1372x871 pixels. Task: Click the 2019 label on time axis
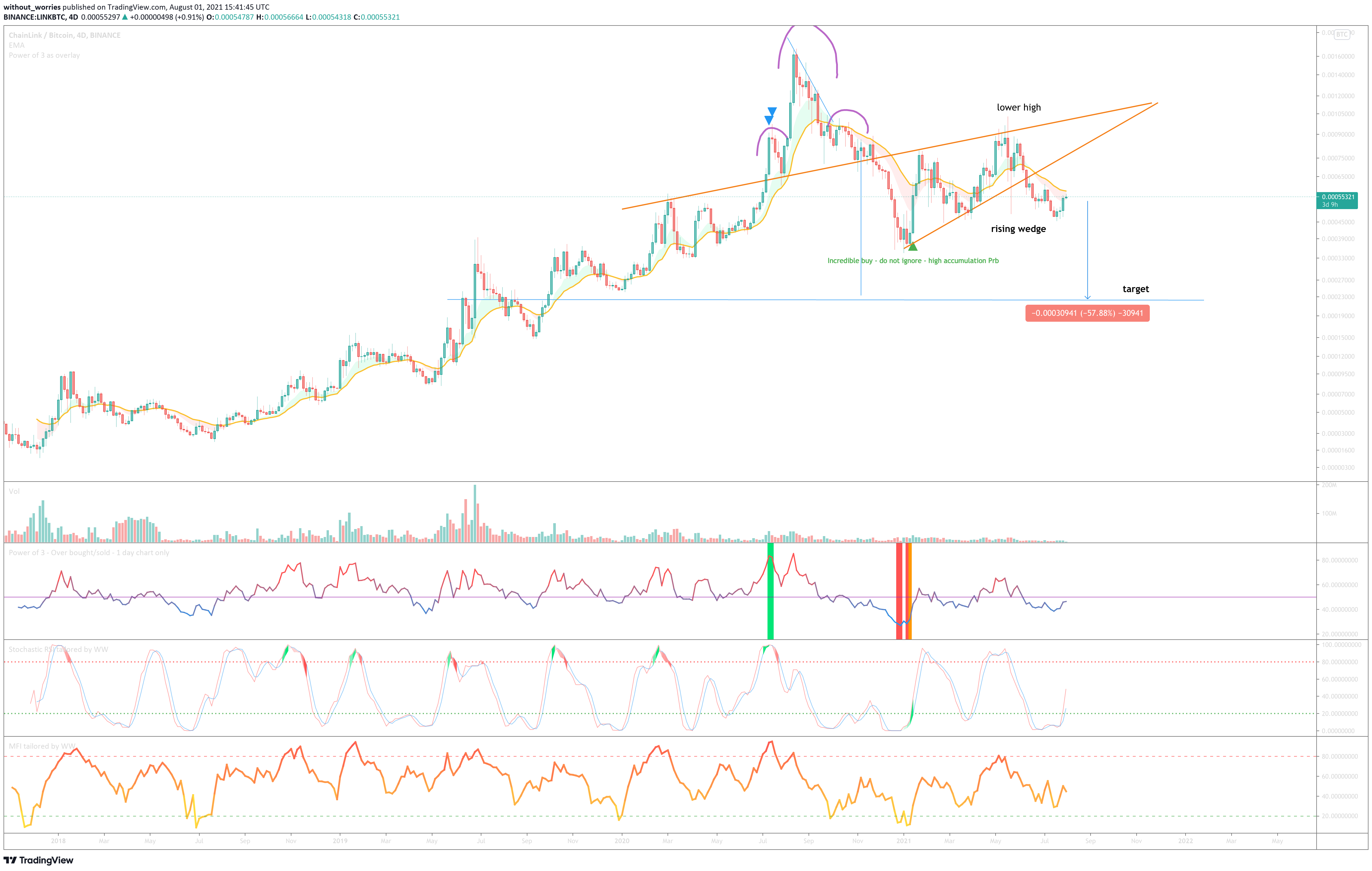point(340,841)
